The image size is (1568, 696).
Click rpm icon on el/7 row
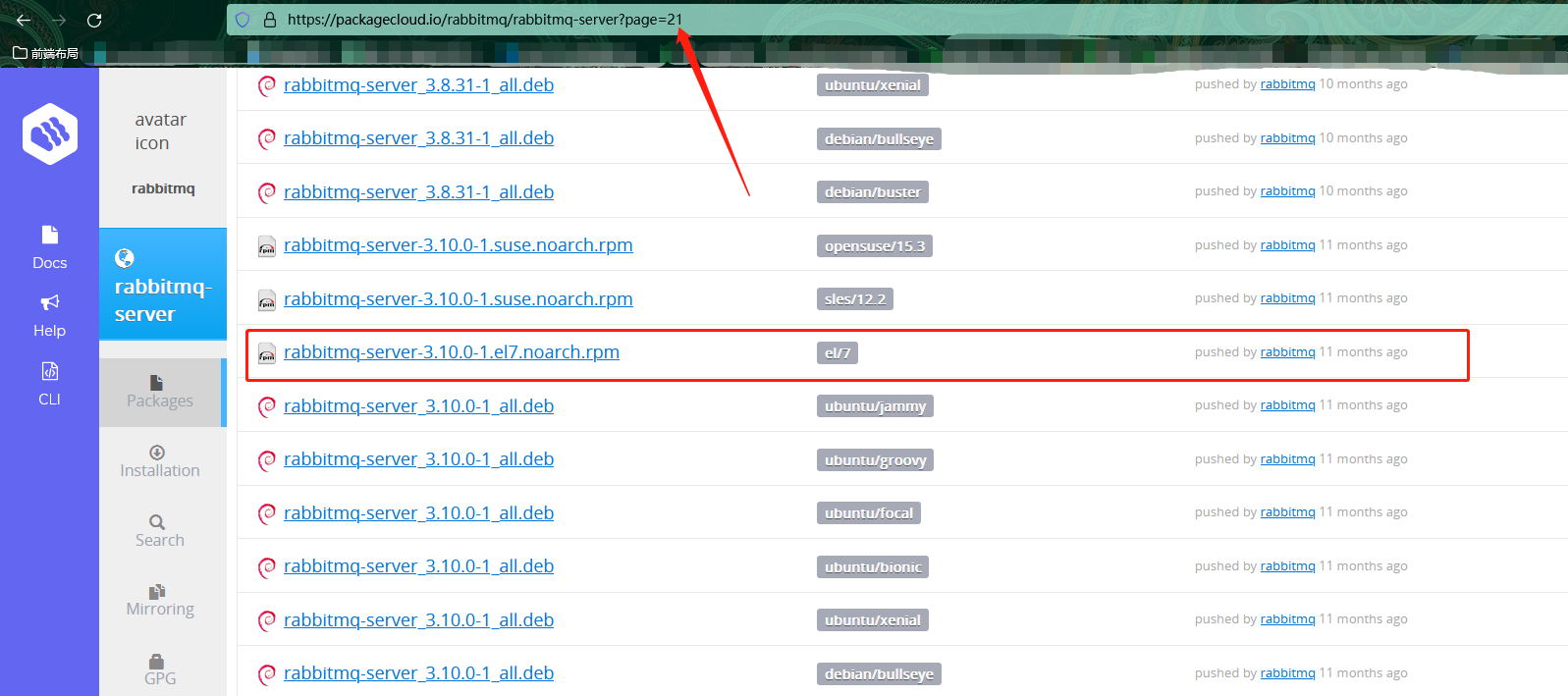click(x=266, y=353)
